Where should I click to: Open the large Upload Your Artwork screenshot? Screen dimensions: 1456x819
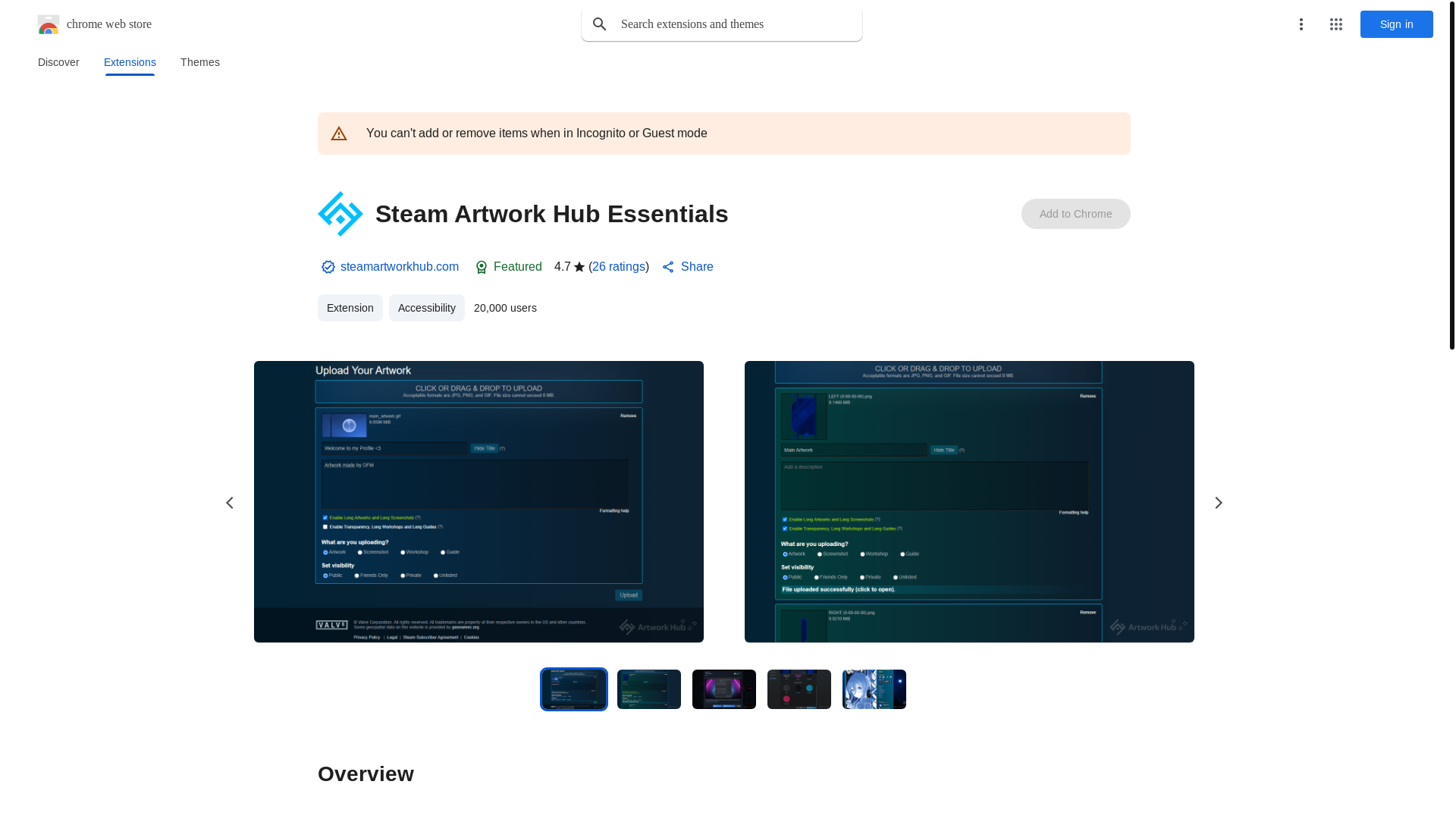[x=479, y=501]
